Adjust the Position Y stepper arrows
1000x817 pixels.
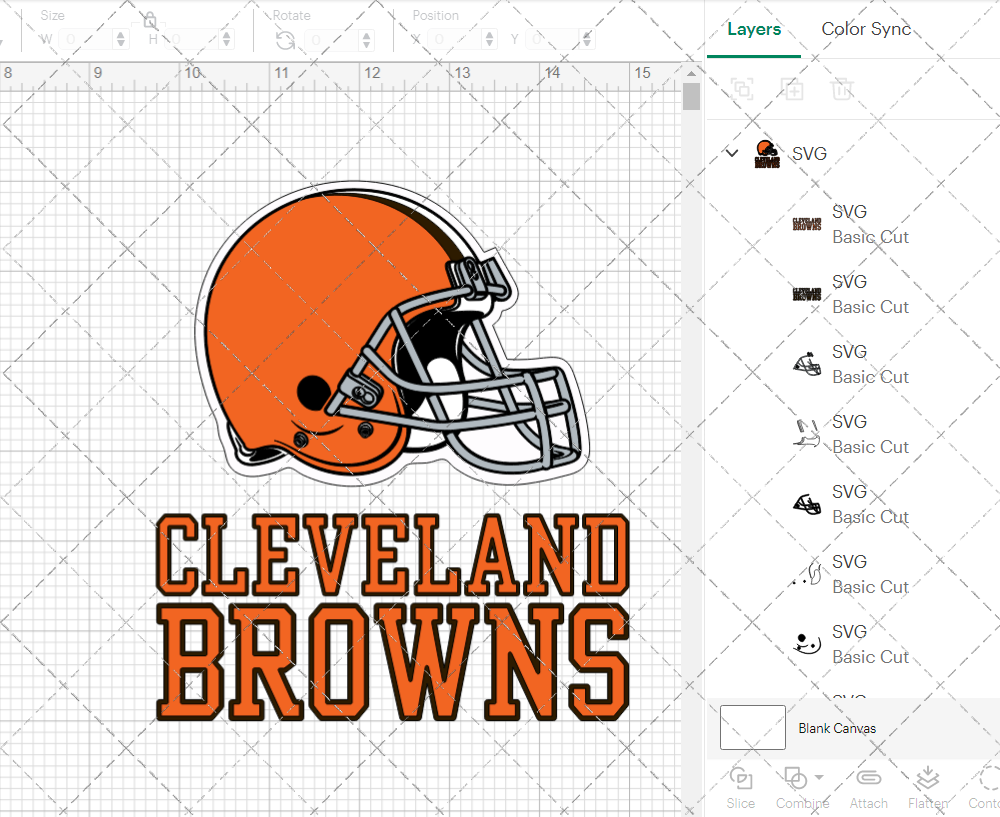pyautogui.click(x=587, y=40)
